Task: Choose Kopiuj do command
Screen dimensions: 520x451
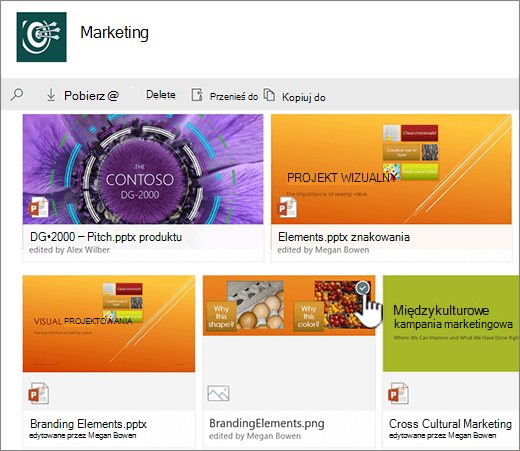Action: coord(304,97)
